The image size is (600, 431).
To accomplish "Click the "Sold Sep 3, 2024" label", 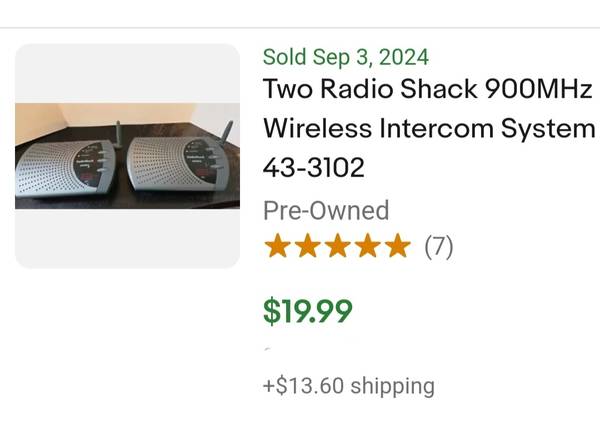I will point(345,57).
